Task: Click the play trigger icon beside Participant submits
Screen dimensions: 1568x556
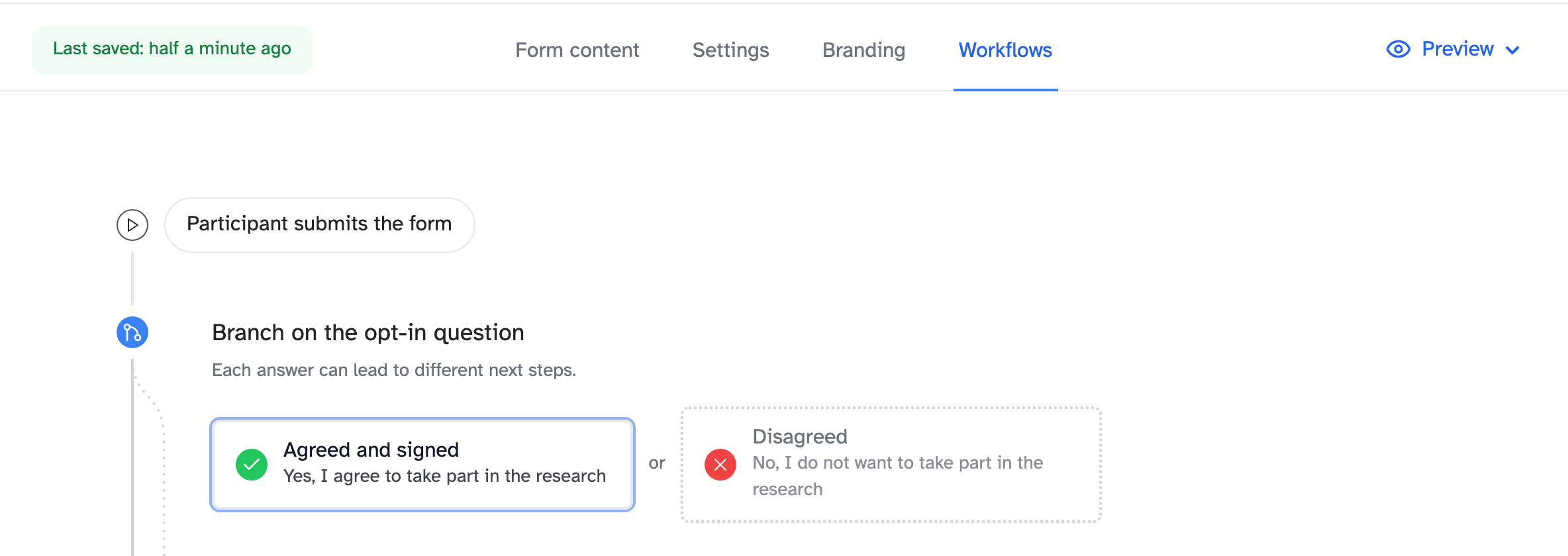Action: tap(132, 225)
